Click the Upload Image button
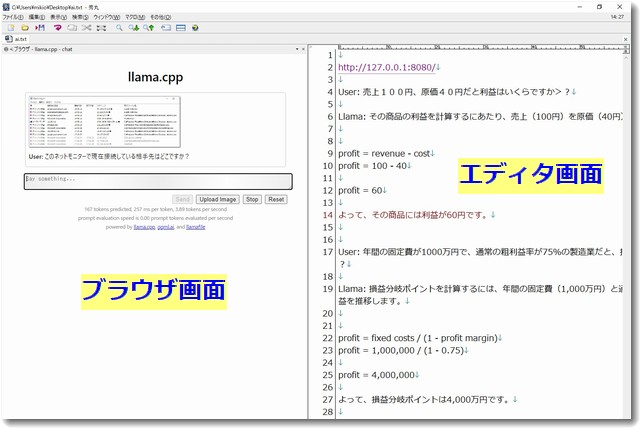The width and height of the screenshot is (640, 428). [x=218, y=199]
